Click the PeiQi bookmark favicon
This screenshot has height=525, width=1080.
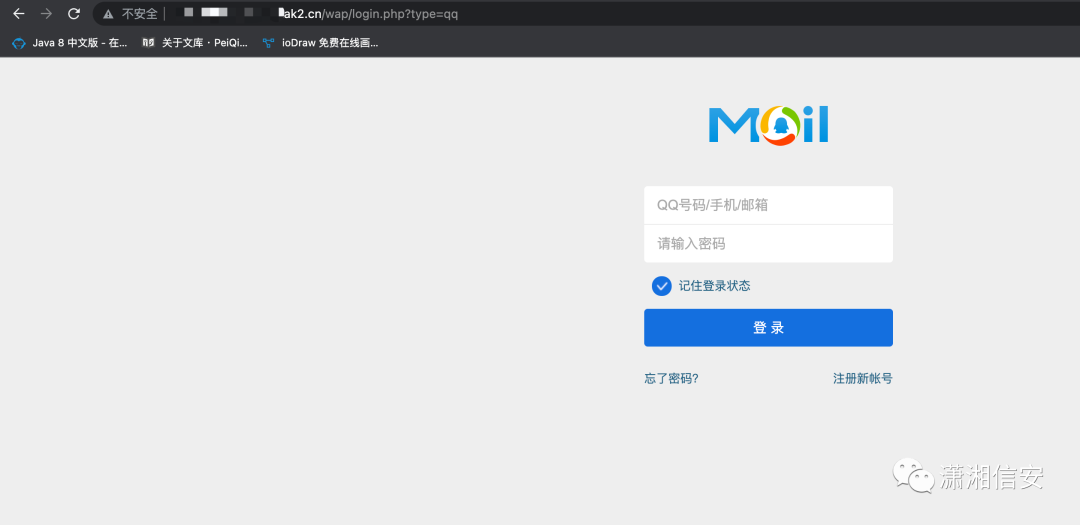pos(148,43)
